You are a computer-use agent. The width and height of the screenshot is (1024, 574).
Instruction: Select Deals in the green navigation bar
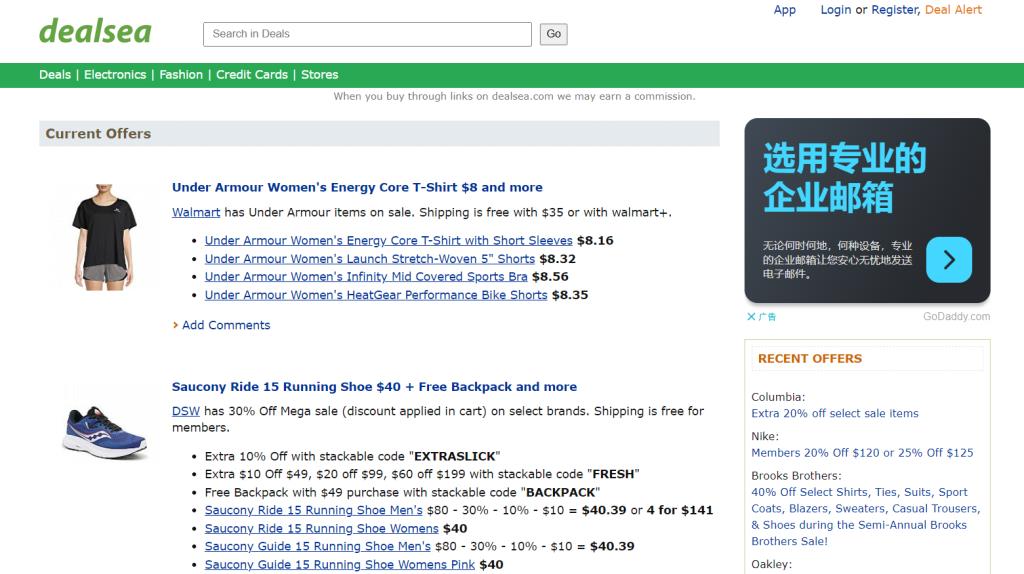coord(55,74)
